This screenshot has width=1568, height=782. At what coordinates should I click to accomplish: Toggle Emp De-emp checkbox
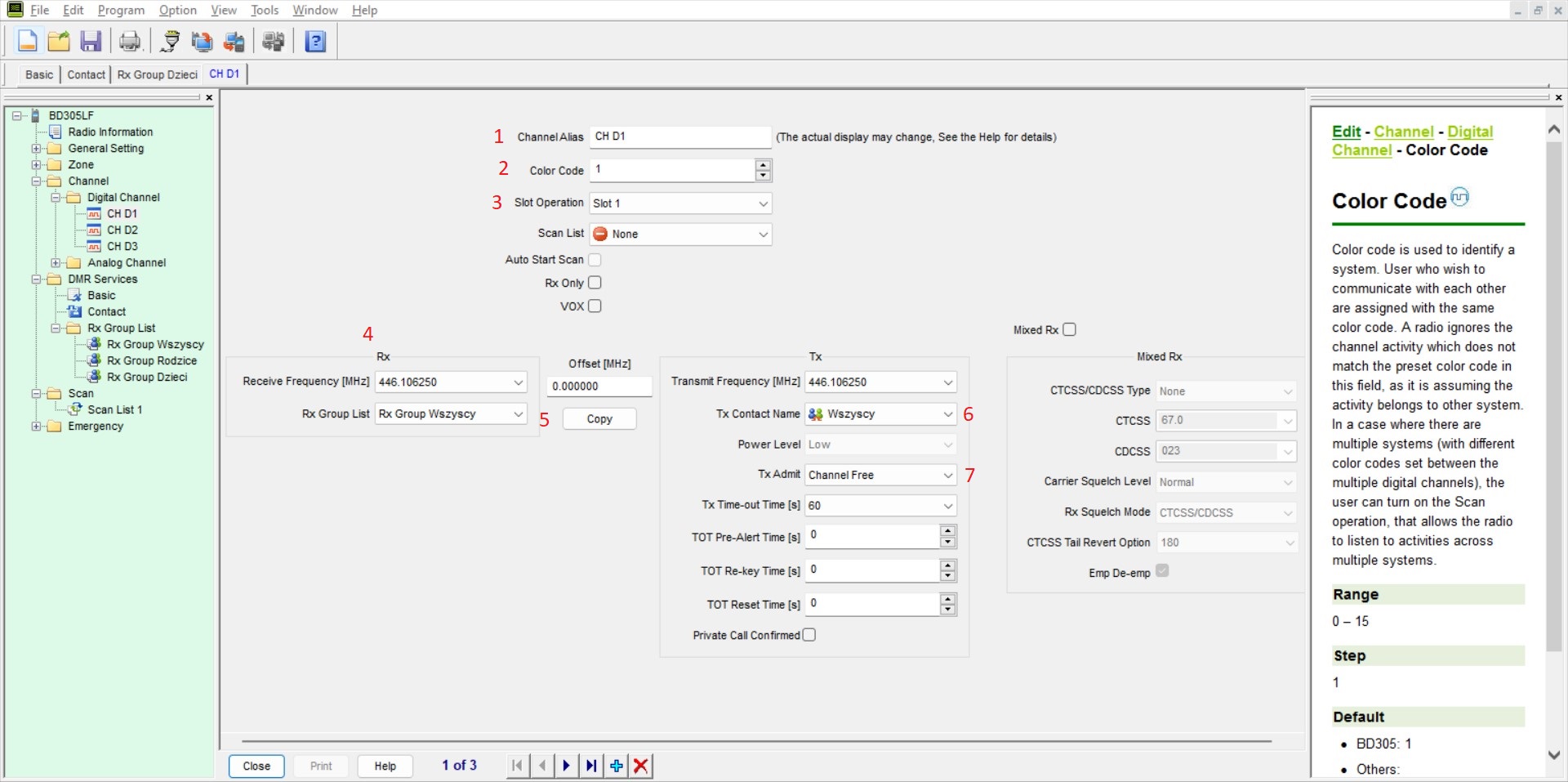(x=1163, y=571)
